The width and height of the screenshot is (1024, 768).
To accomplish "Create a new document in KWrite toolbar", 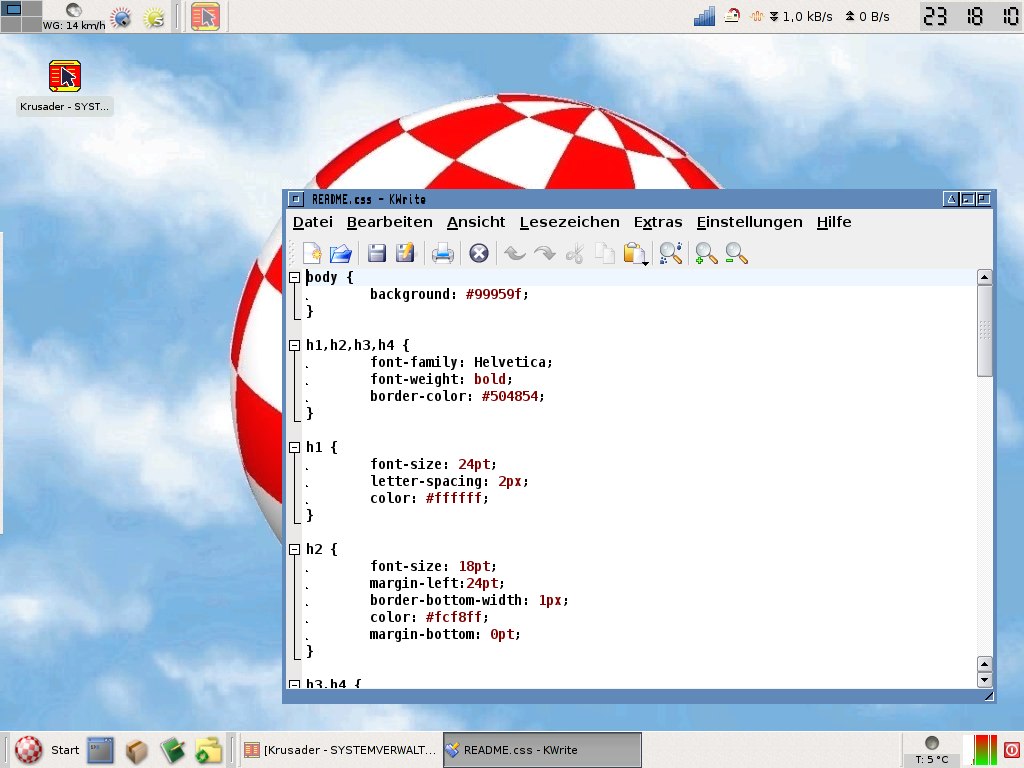I will 312,253.
